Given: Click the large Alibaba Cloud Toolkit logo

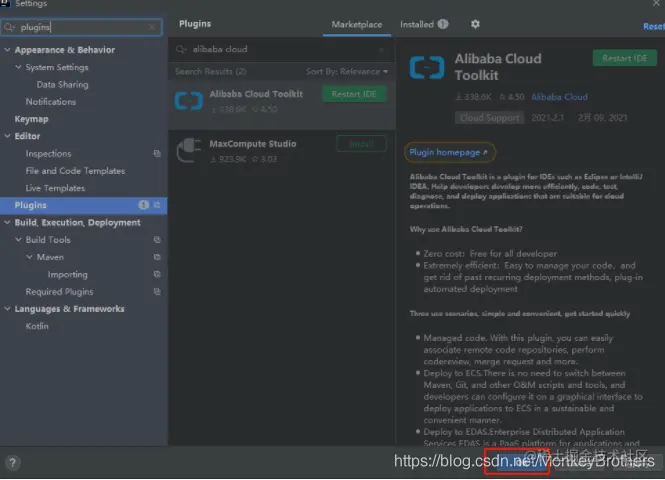Looking at the screenshot, I should pos(427,67).
